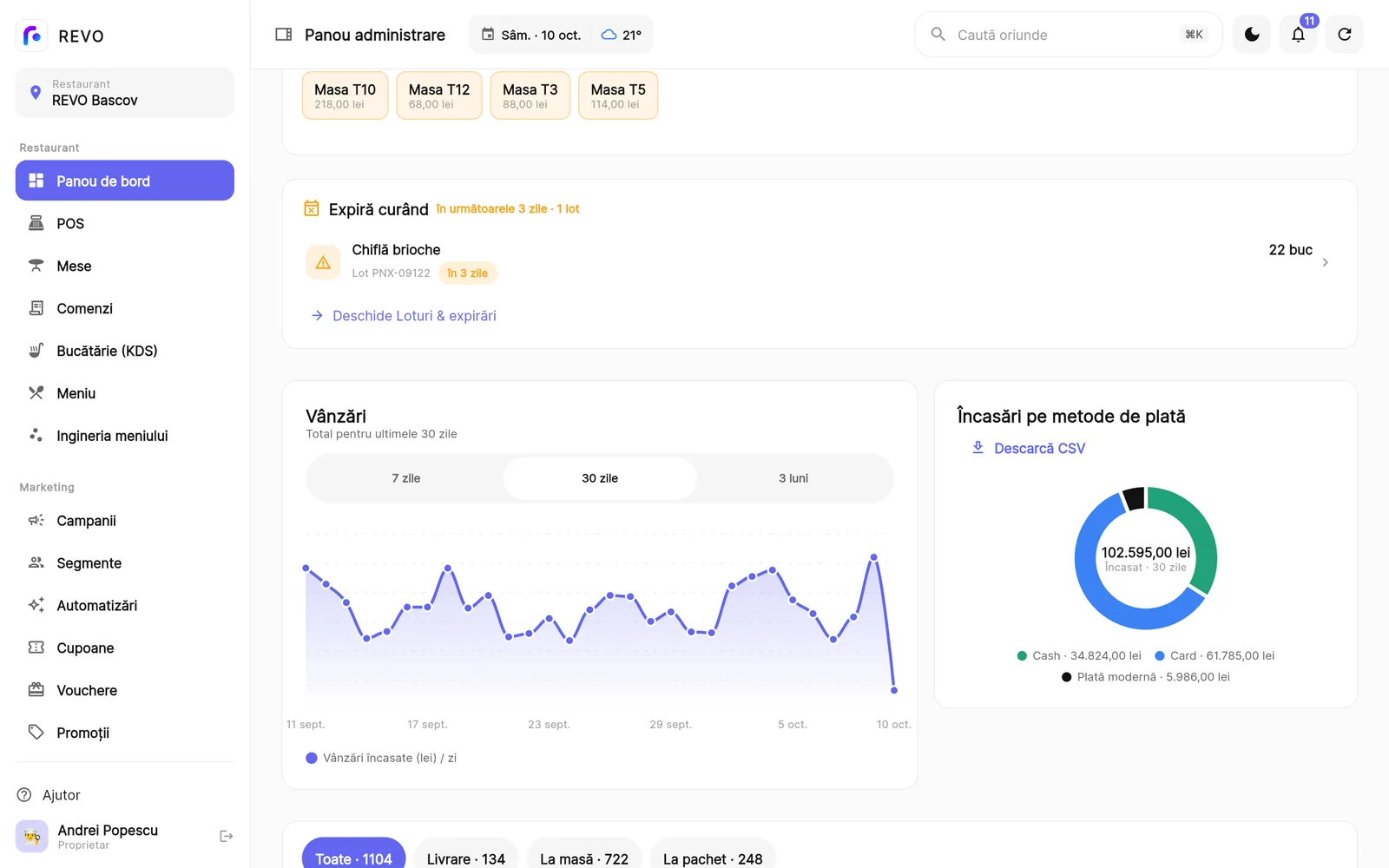This screenshot has height=868, width=1389.
Task: Click the Cupoane ticket icon
Action: click(36, 648)
